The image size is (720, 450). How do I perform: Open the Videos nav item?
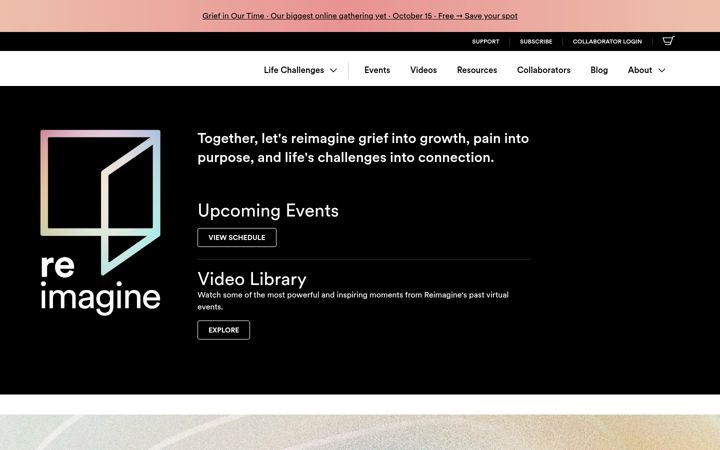pyautogui.click(x=423, y=70)
